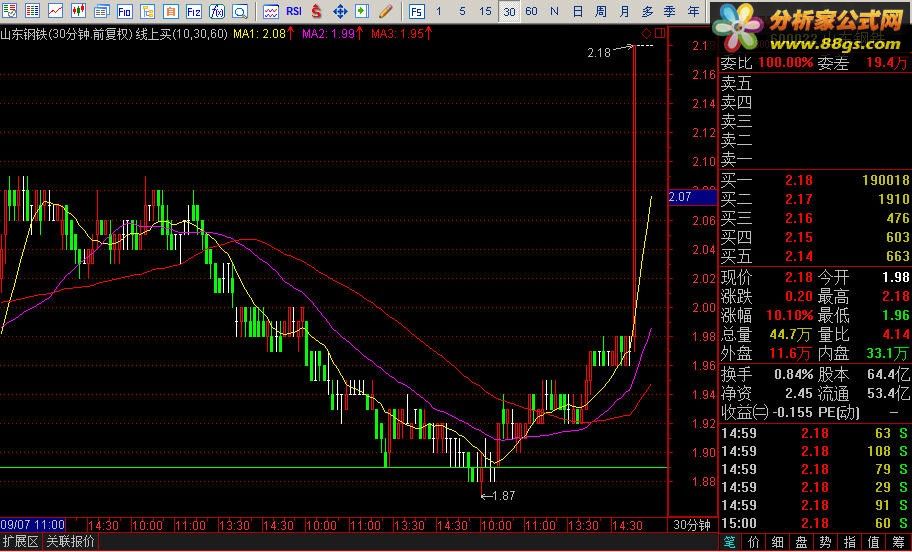This screenshot has width=912, height=552.
Task: Click the orange document icon
Action: 170,10
